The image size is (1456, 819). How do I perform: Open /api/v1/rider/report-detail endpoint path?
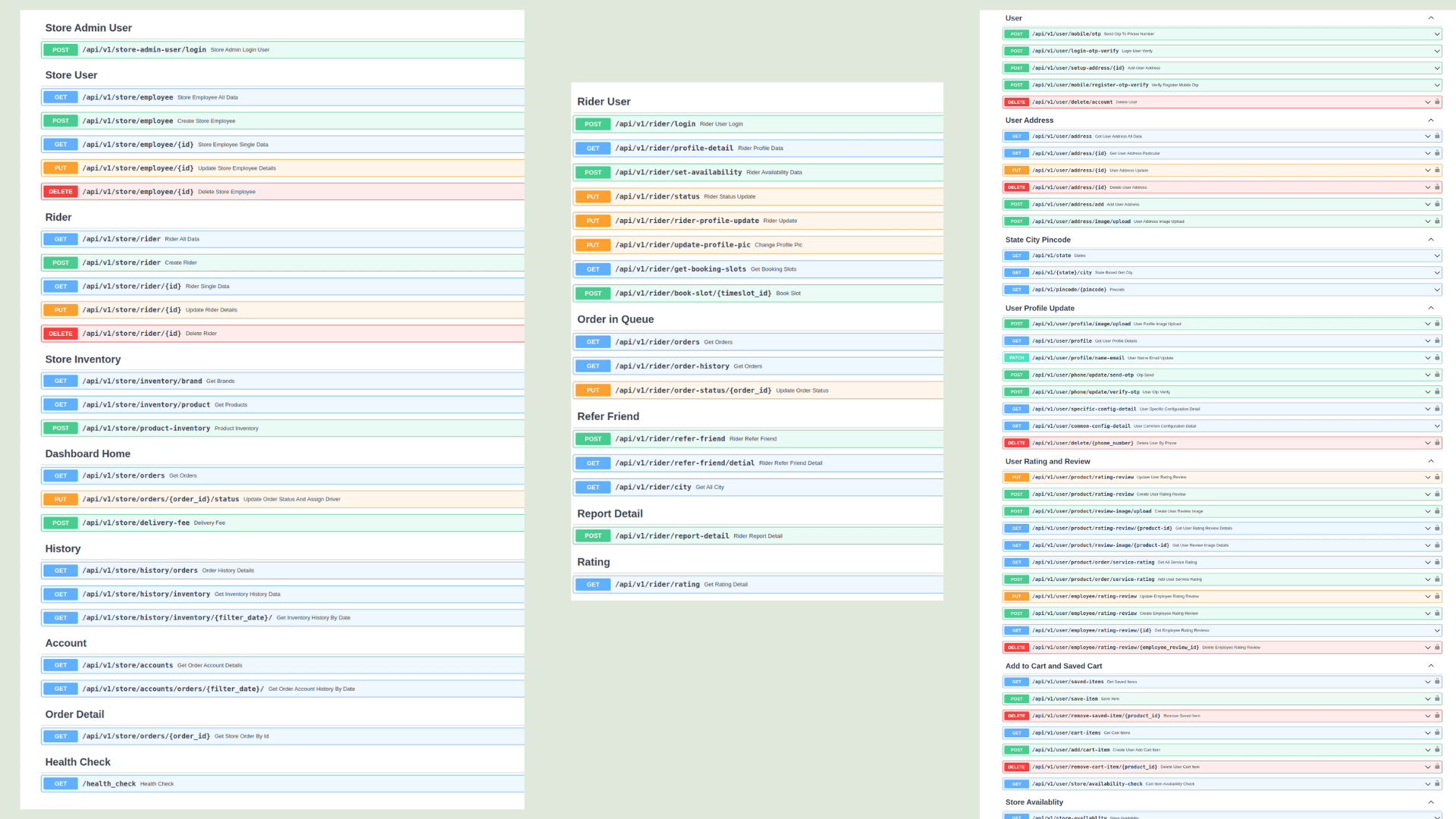coord(672,536)
